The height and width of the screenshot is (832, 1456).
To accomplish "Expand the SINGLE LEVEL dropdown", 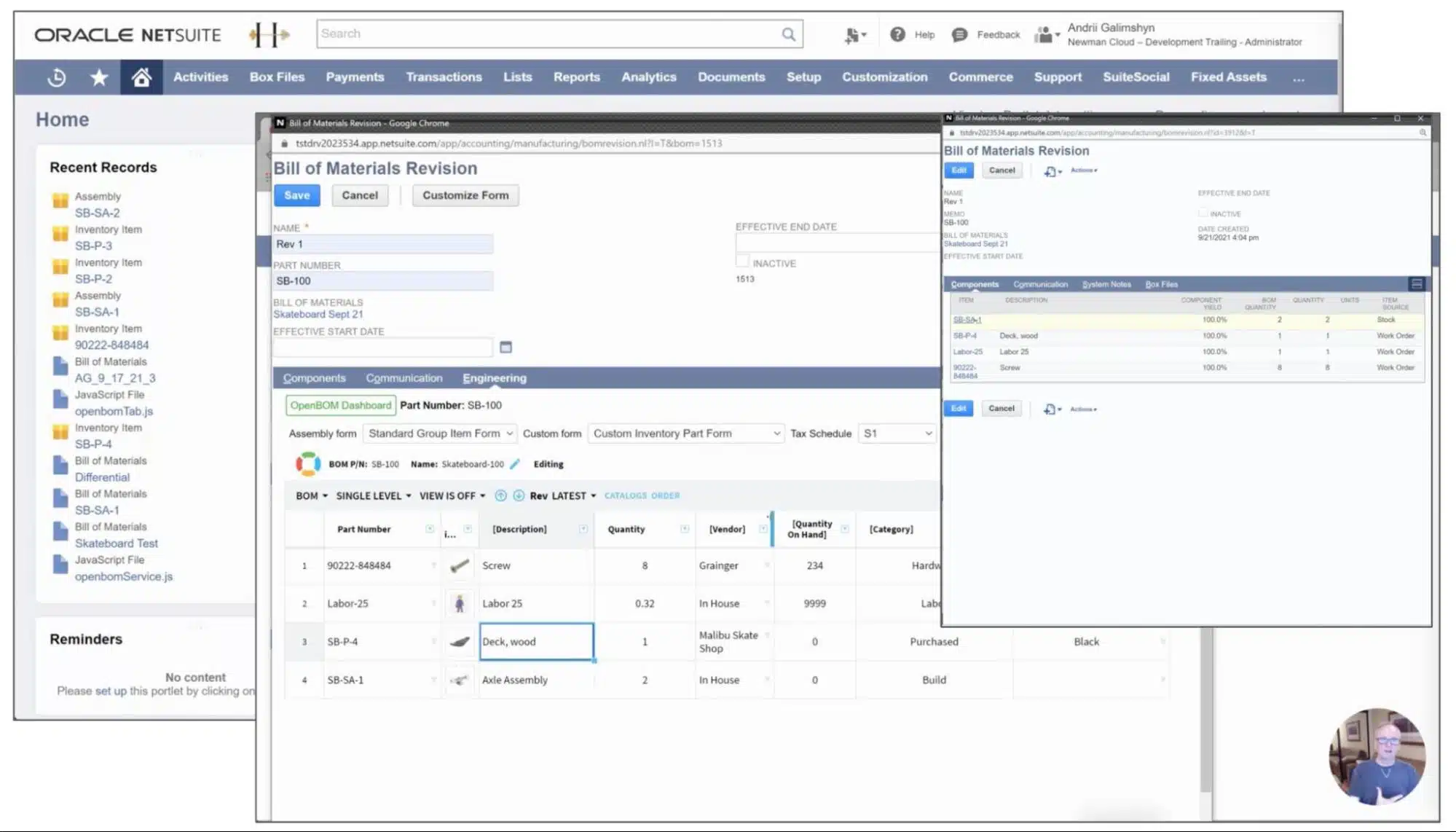I will (x=374, y=495).
